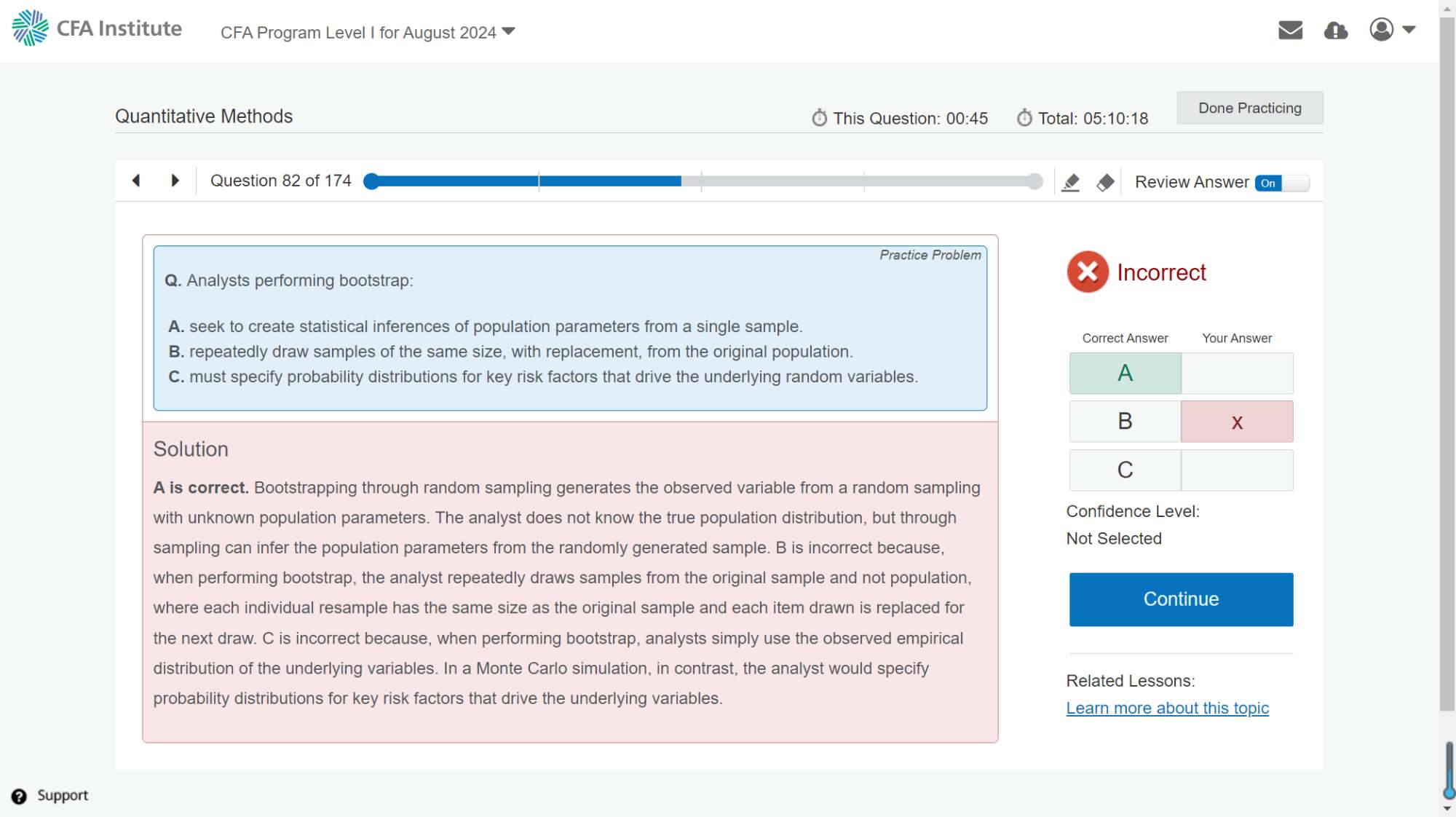Select the eraser tool

pos(1105,182)
